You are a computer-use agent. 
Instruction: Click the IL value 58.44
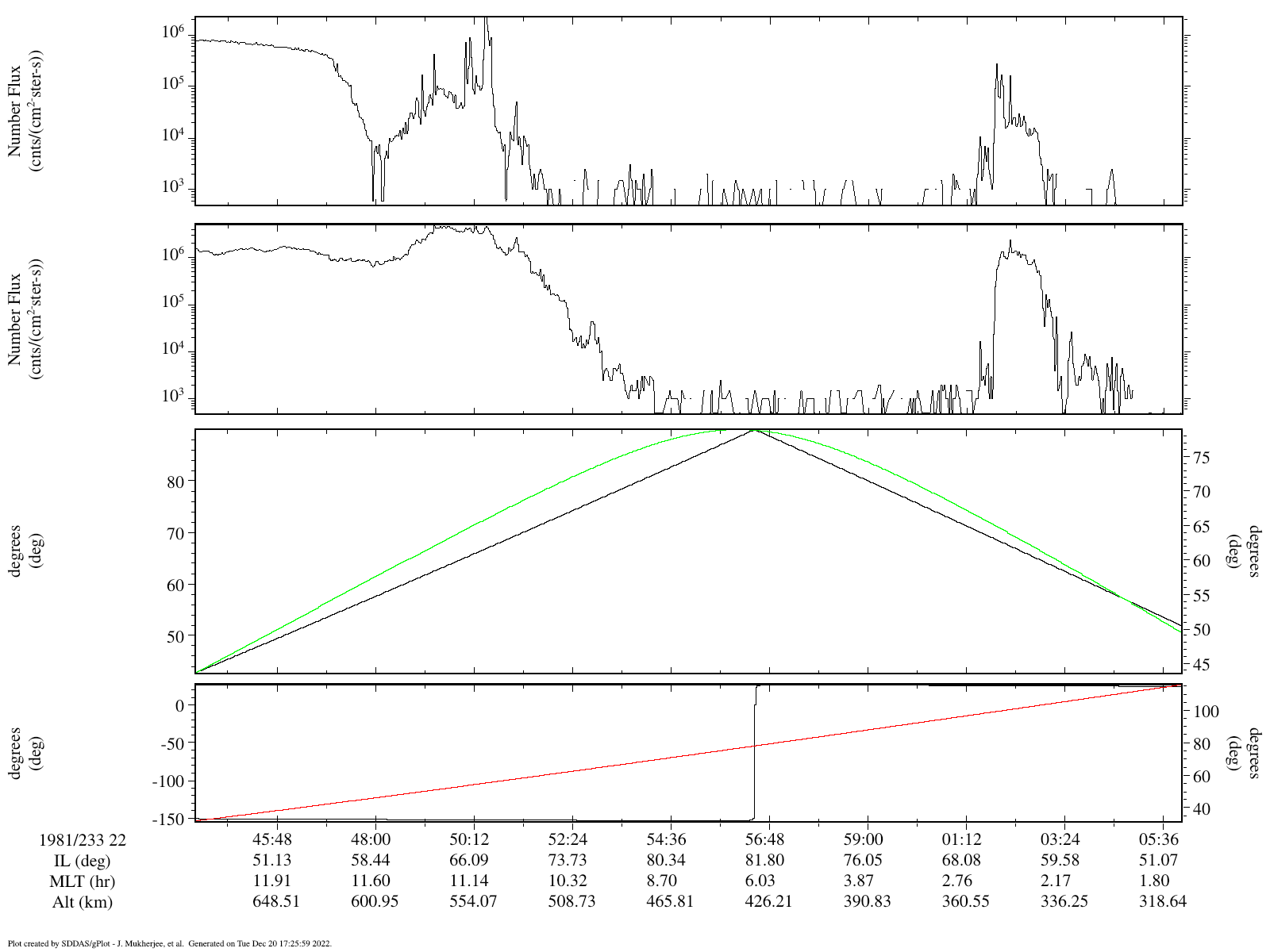coord(371,860)
